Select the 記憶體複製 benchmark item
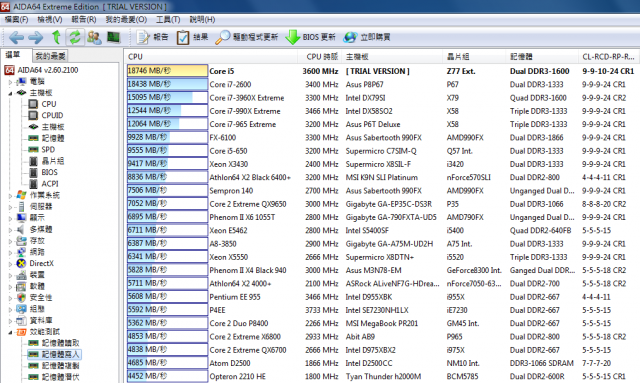The width and height of the screenshot is (640, 383). [53, 366]
